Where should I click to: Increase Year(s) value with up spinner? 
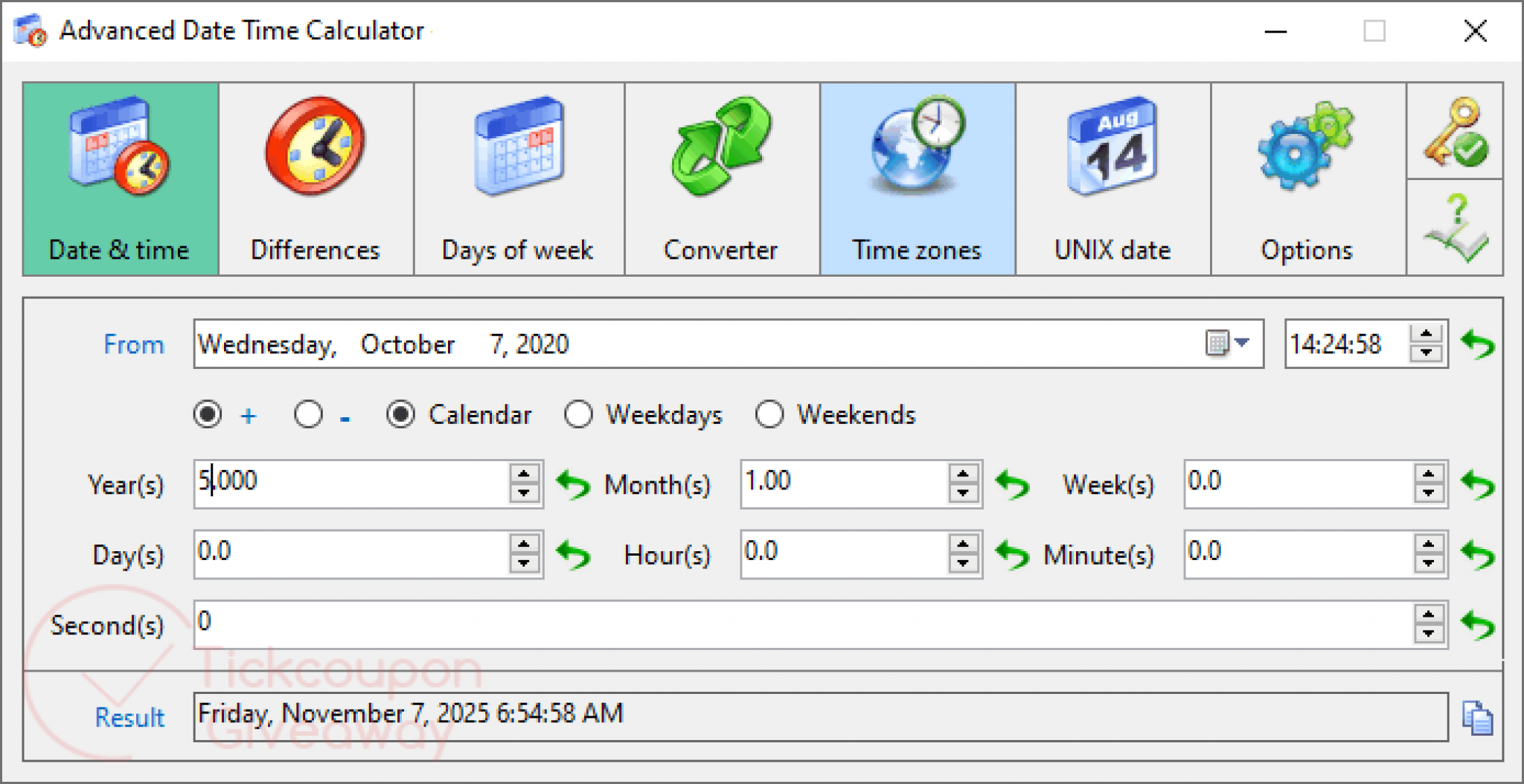tap(524, 475)
